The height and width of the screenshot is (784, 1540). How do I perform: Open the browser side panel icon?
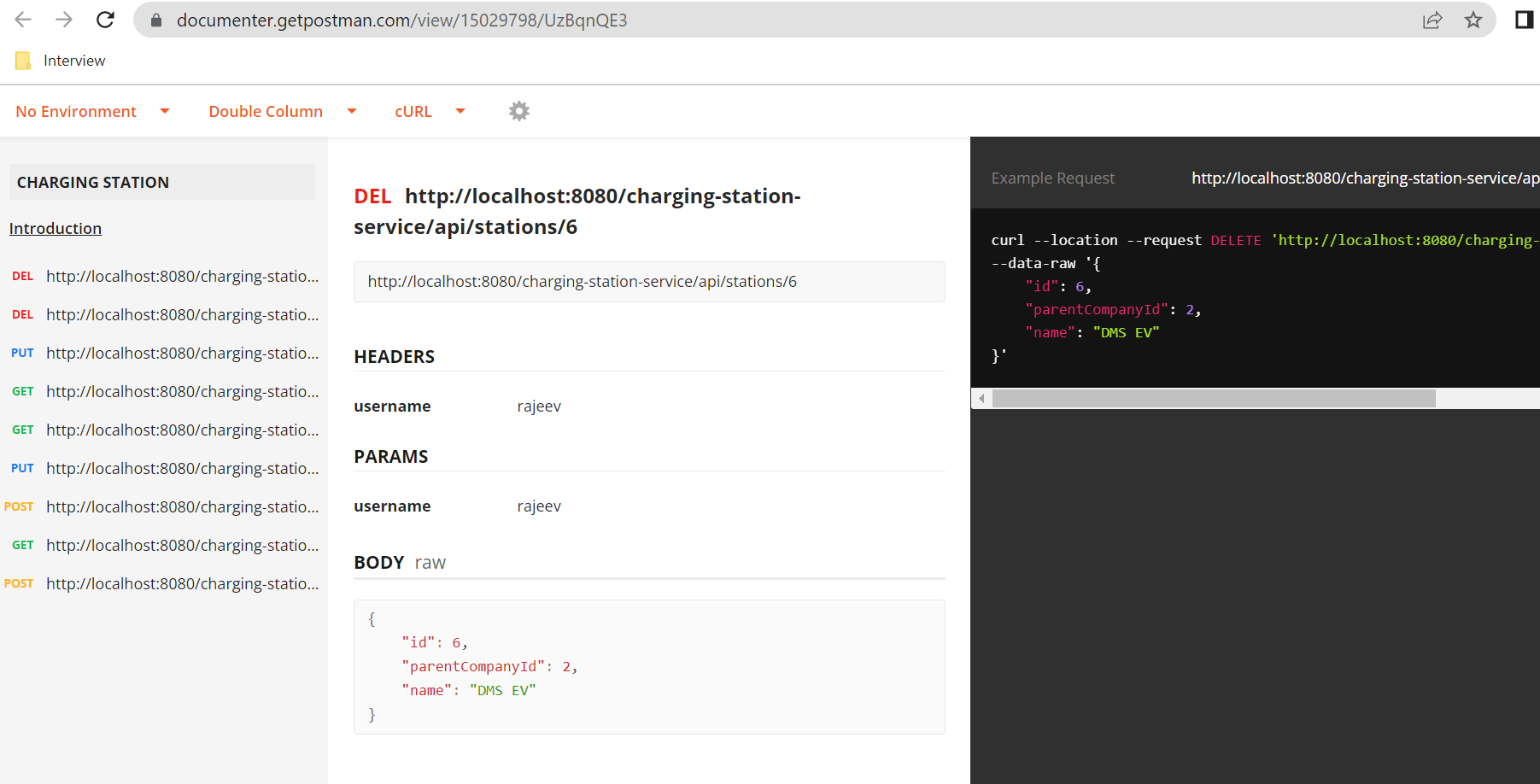pos(1524,20)
